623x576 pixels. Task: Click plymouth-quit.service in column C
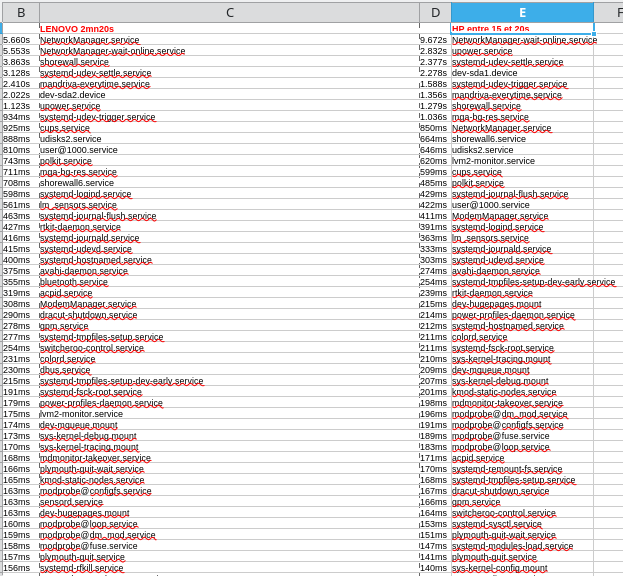pos(229,557)
